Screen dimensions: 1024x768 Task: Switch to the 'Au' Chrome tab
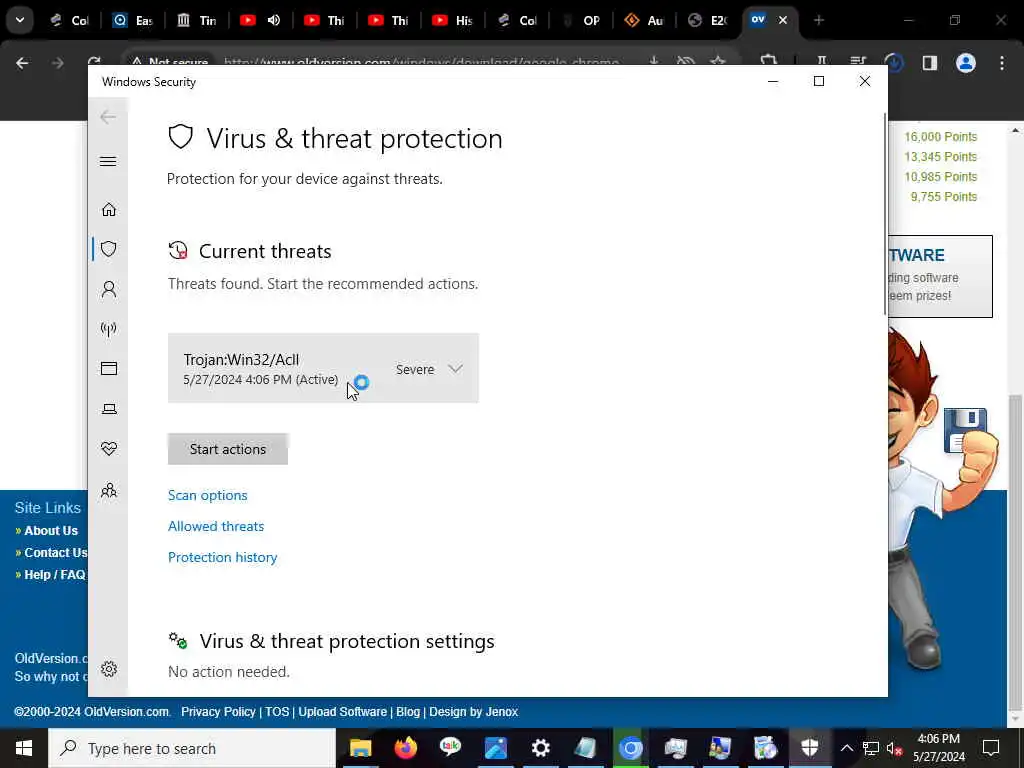tap(645, 20)
